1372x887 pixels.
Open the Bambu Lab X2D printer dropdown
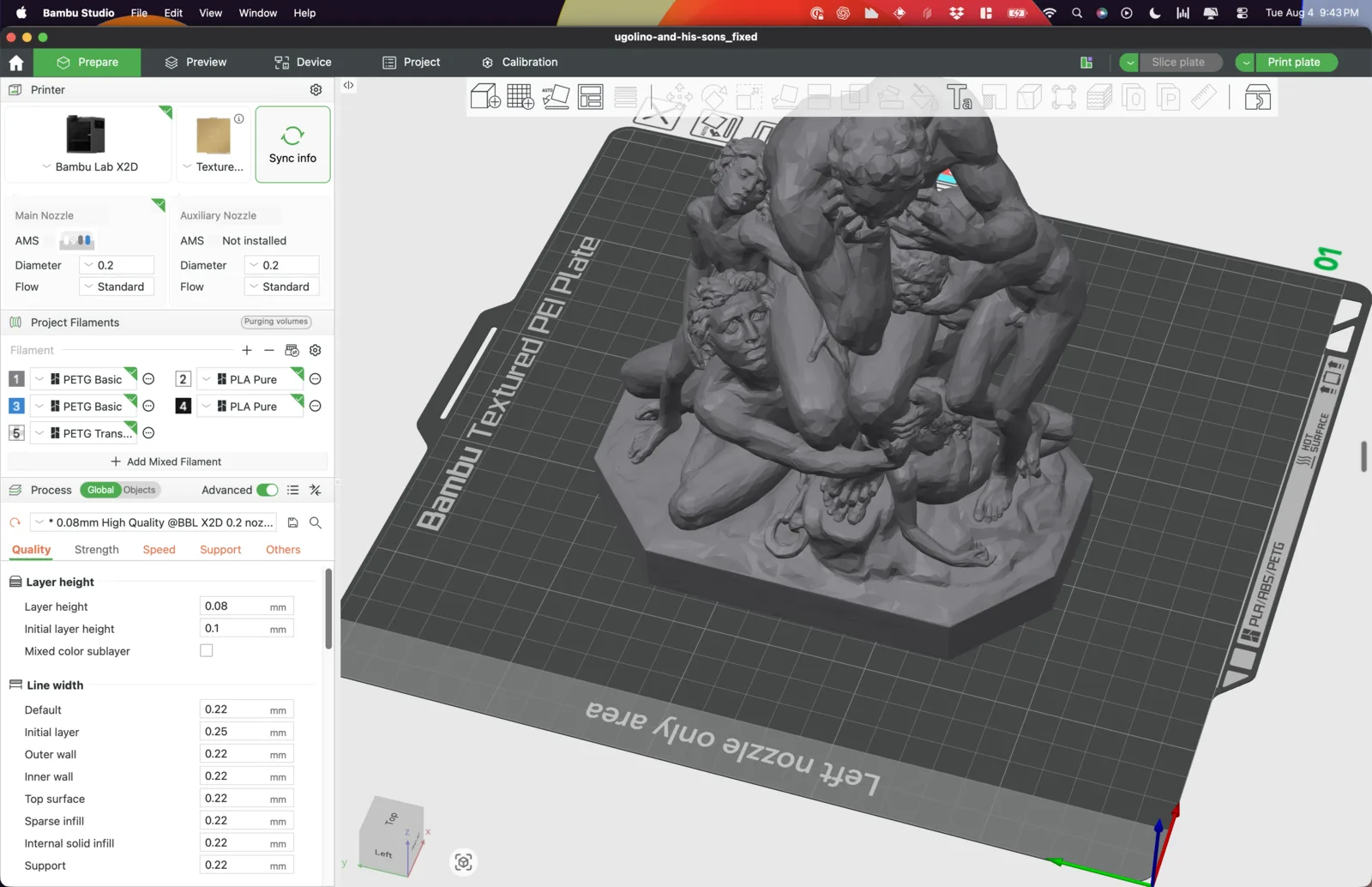[x=89, y=167]
